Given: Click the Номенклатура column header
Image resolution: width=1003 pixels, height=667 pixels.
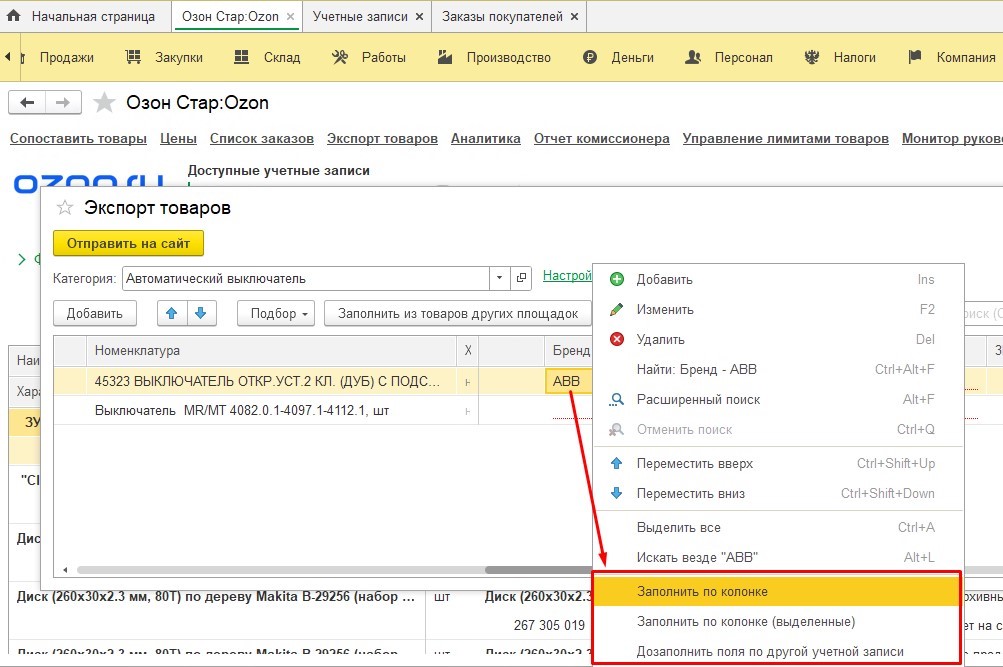Looking at the screenshot, I should [x=271, y=350].
